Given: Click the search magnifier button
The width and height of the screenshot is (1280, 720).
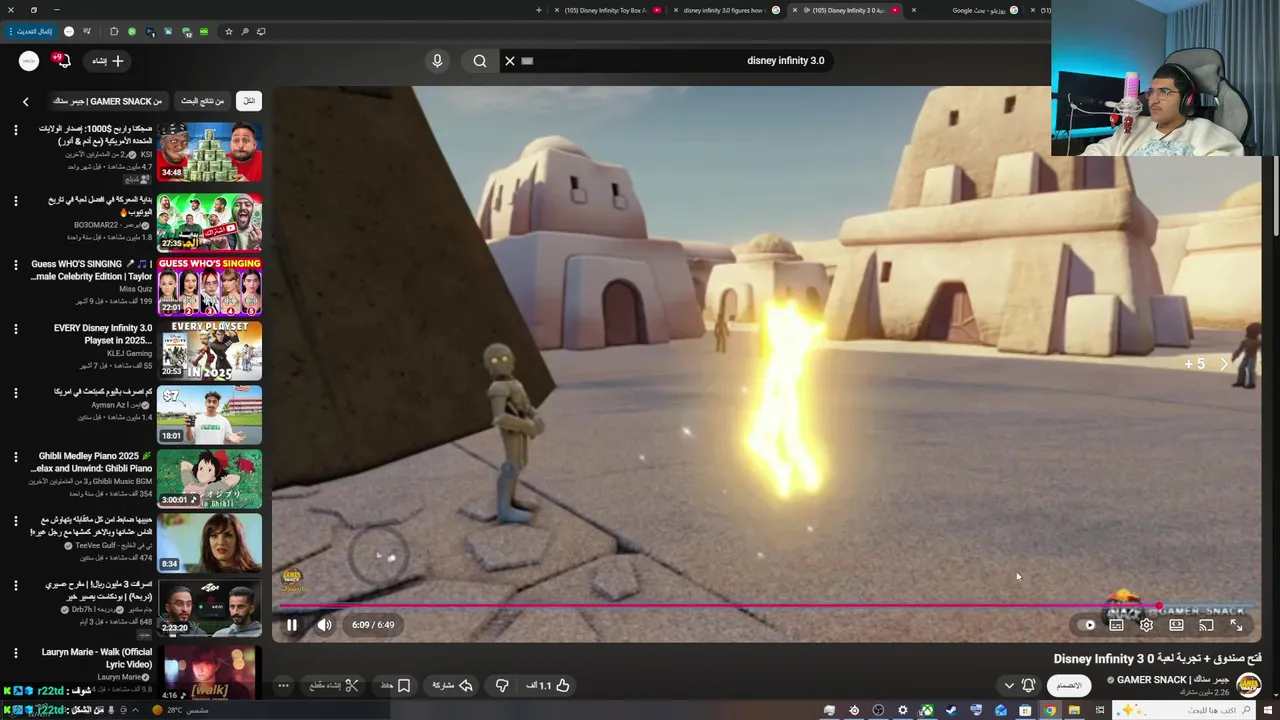Looking at the screenshot, I should click(480, 61).
